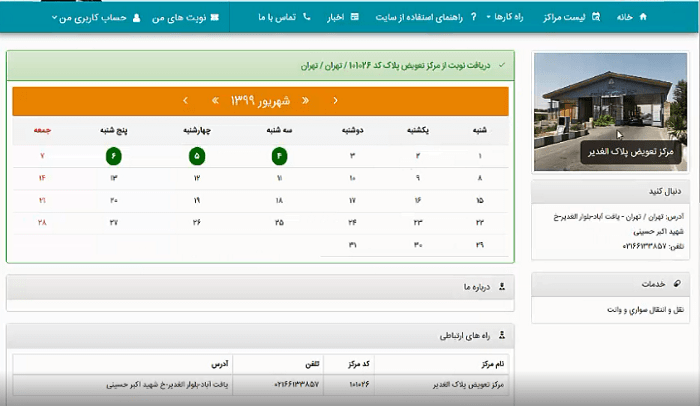The height and width of the screenshot is (406, 700).
Task: Open راهنمای استفاده از سایت page
Action: click(x=419, y=17)
